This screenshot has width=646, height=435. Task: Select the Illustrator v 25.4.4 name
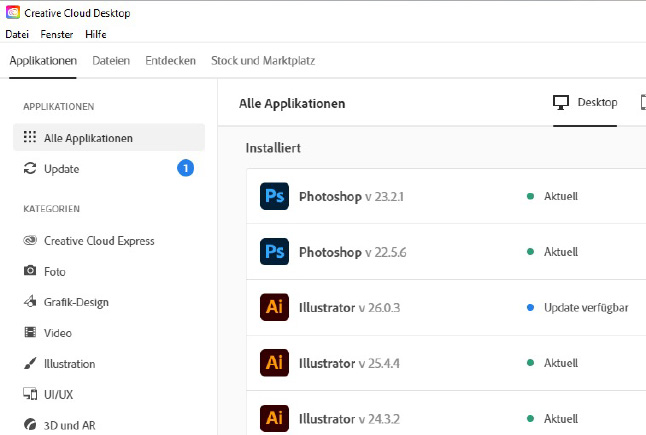tap(349, 363)
